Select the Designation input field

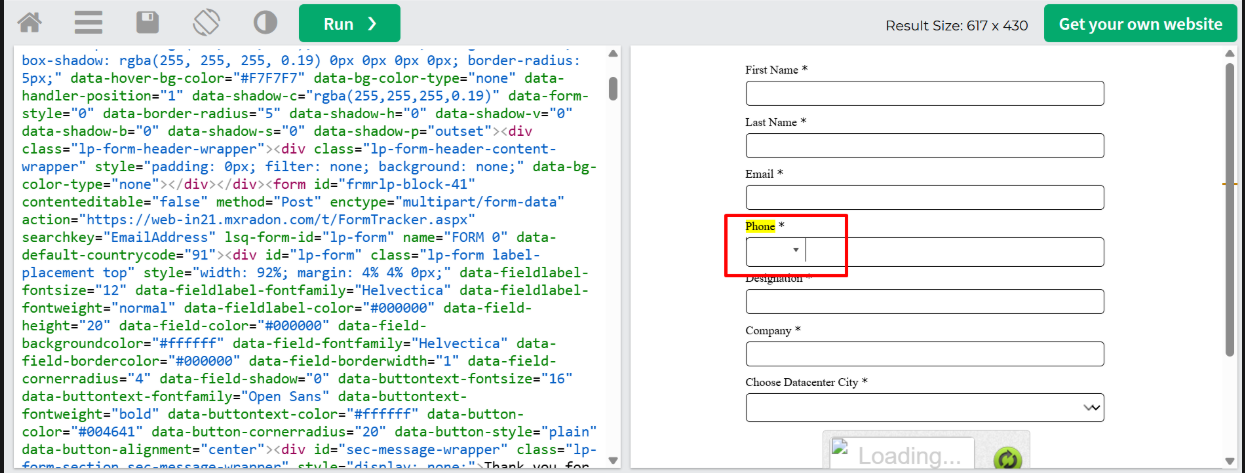coord(924,301)
